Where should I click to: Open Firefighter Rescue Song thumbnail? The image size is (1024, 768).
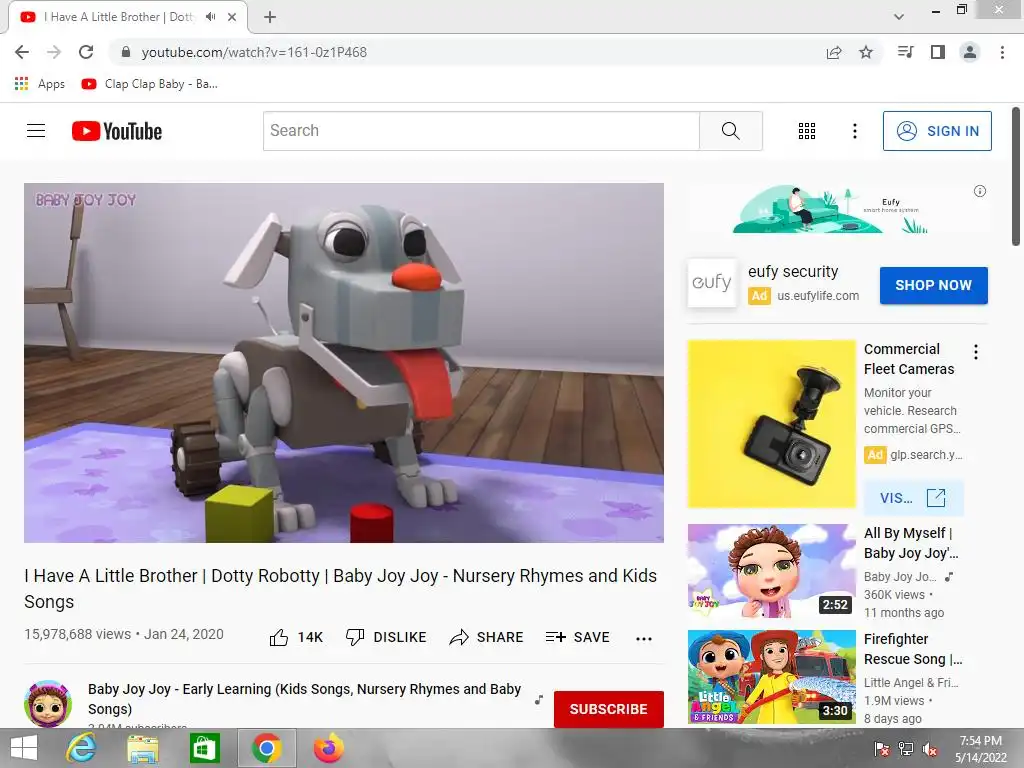click(x=771, y=677)
